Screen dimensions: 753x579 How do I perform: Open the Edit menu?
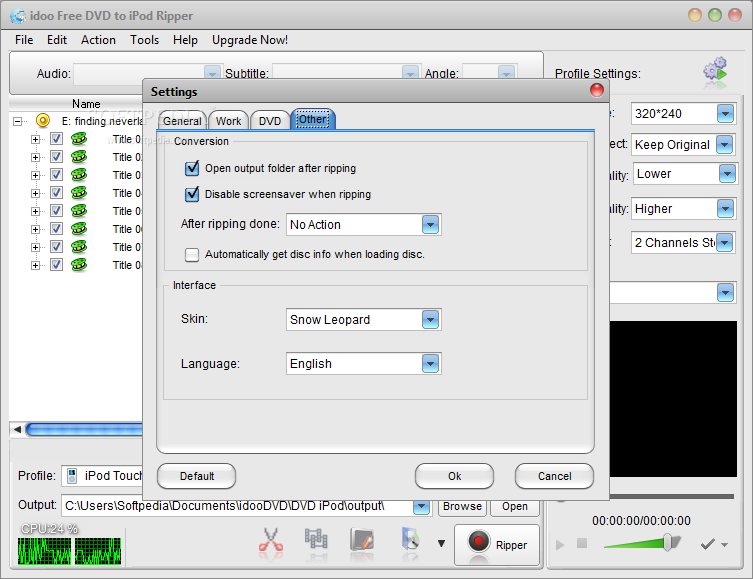coord(57,40)
